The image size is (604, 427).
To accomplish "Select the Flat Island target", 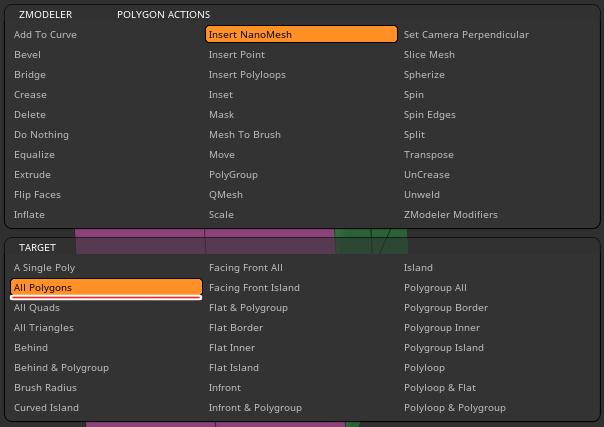I will 234,368.
